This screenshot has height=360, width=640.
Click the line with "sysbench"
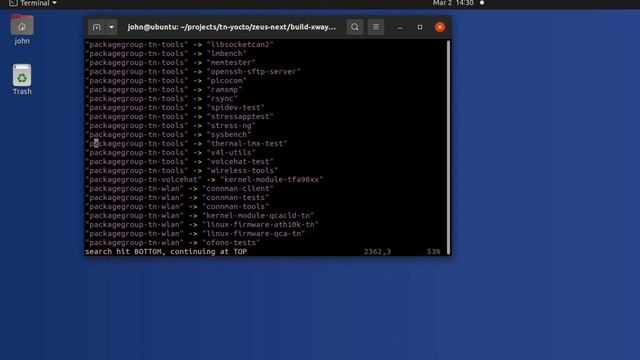[168, 134]
